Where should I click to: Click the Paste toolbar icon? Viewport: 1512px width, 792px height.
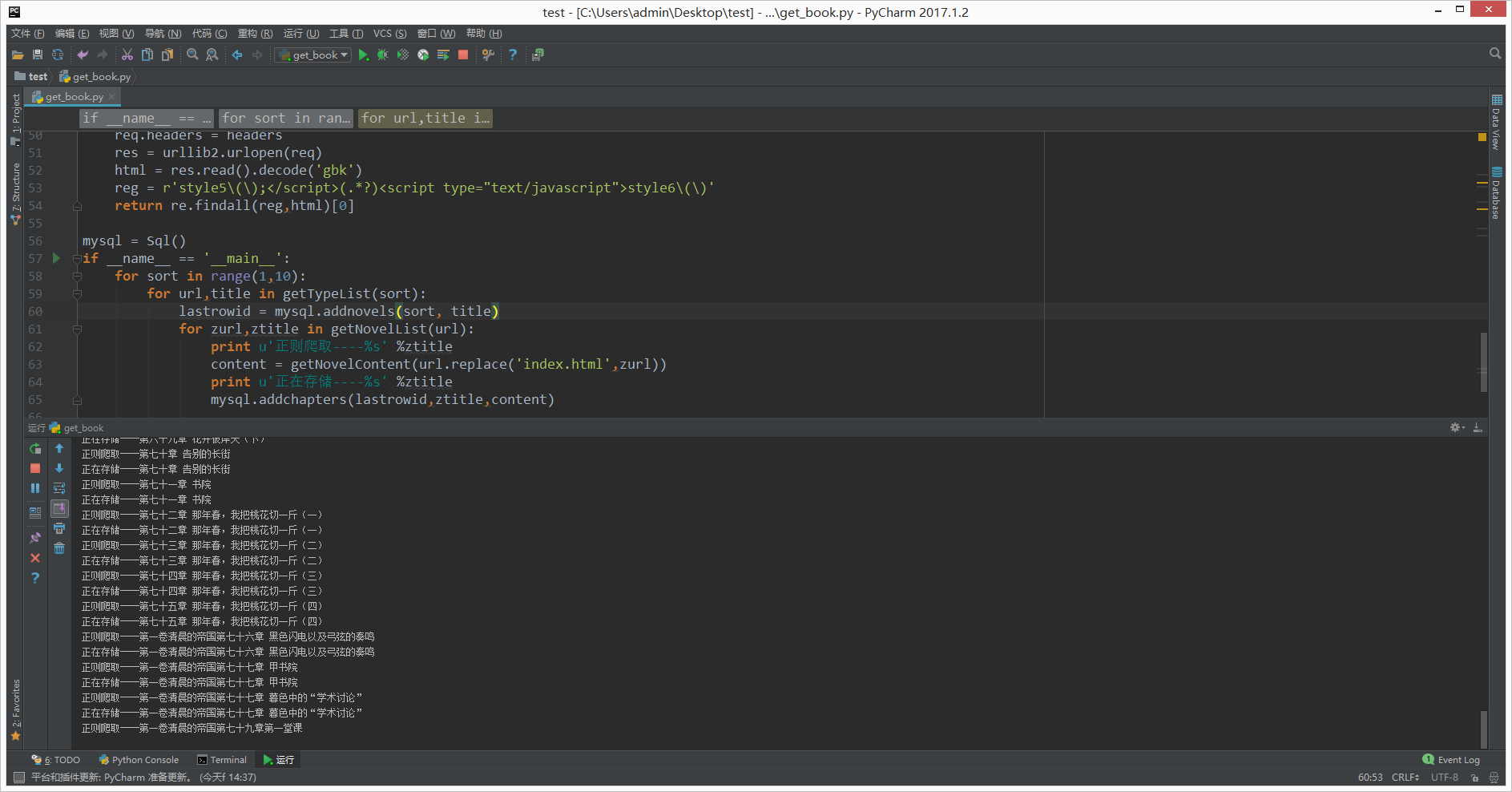167,55
